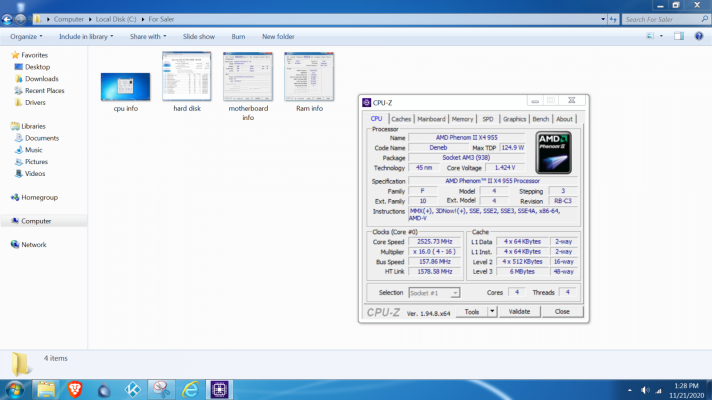Refresh folder using address bar icon

613,19
